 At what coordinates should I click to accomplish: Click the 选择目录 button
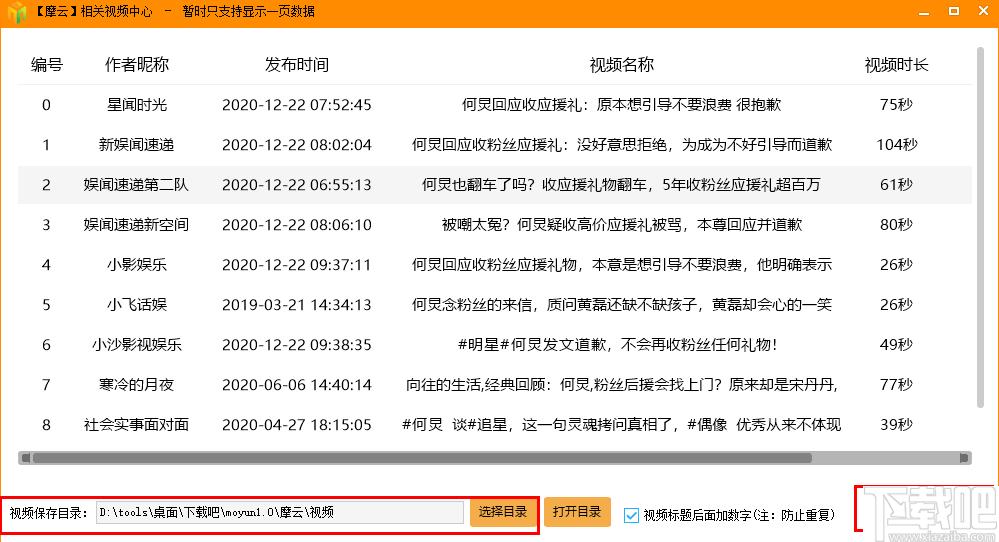pyautogui.click(x=503, y=512)
